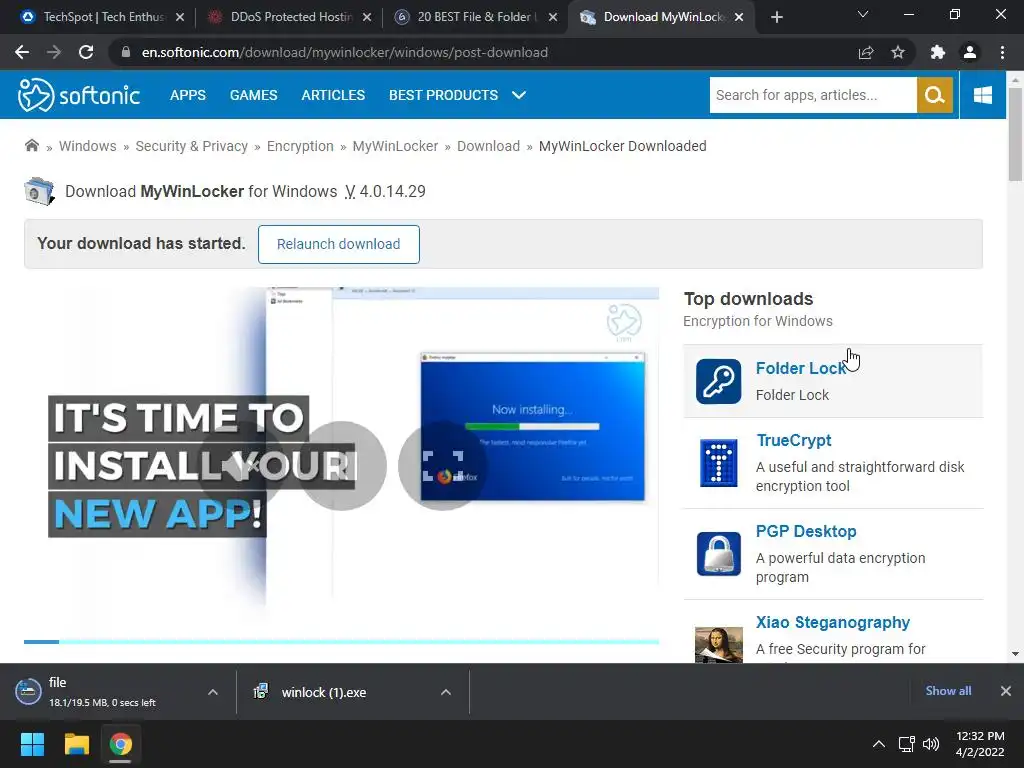
Task: Open the TrueCrypt app icon
Action: click(x=718, y=463)
